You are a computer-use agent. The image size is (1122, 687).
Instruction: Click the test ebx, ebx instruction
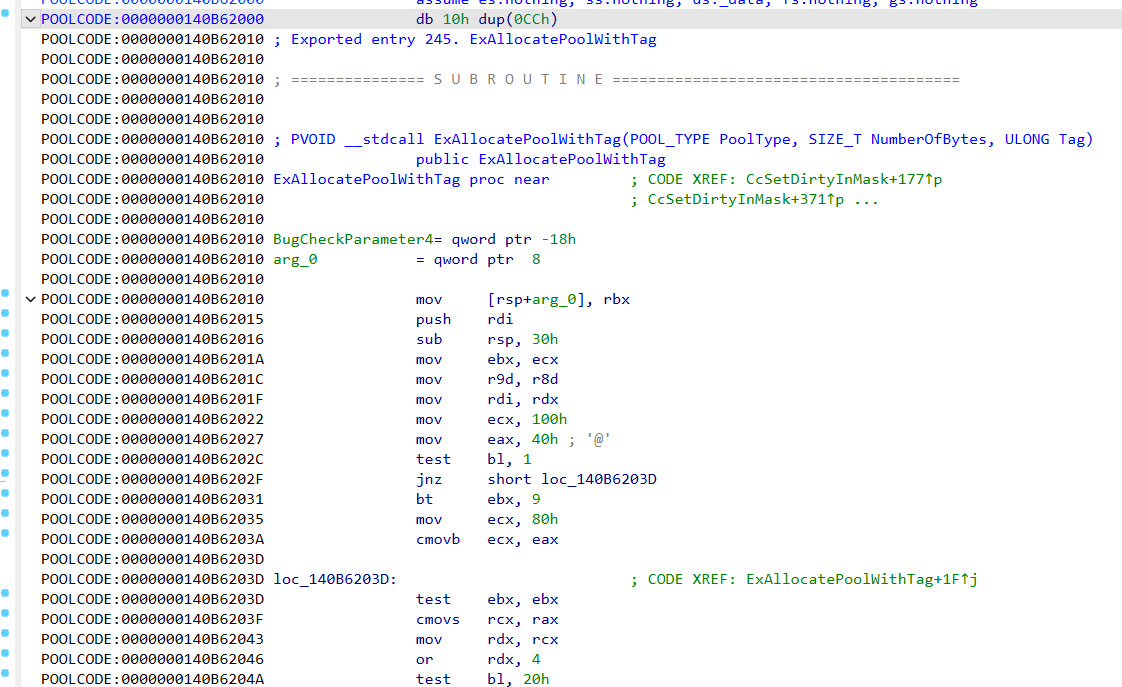(487, 600)
